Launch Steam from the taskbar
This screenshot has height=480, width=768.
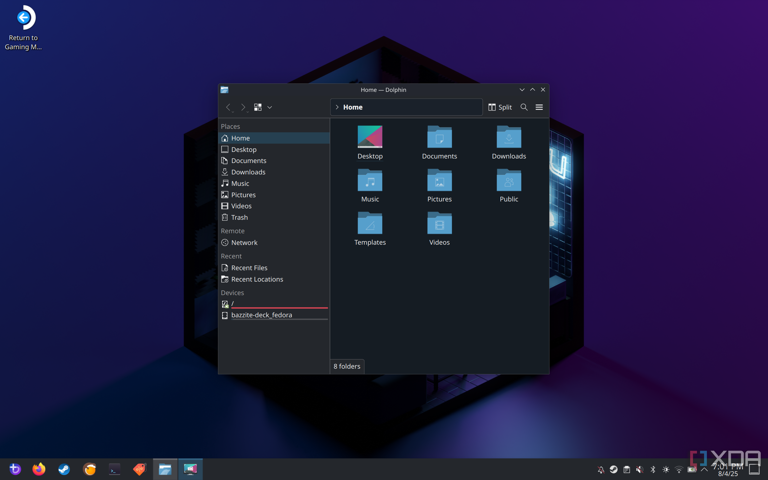coord(64,469)
